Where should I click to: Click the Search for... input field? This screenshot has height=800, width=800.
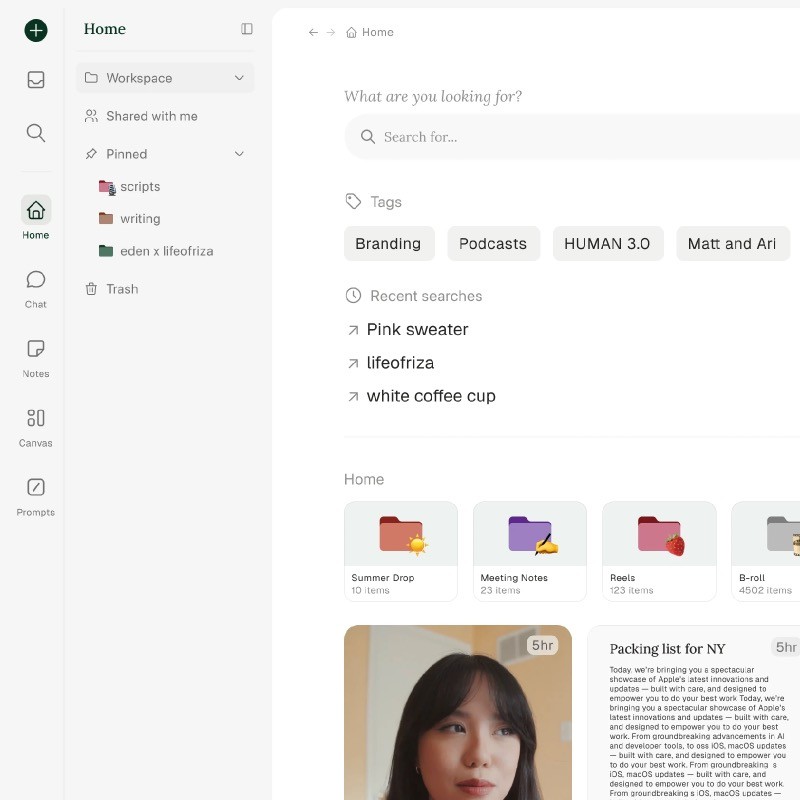[x=572, y=137]
